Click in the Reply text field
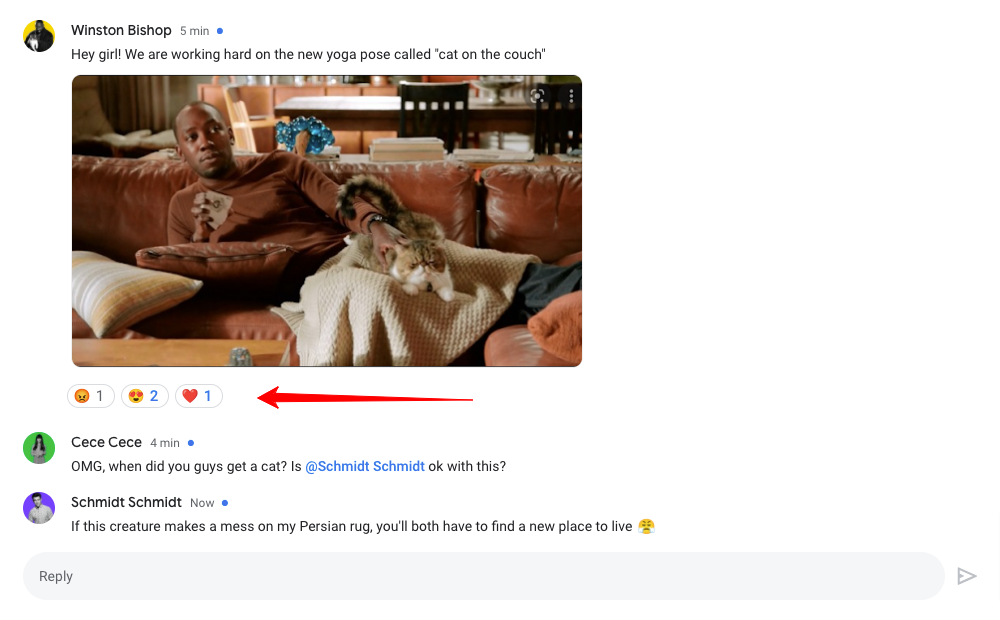1000x620 pixels. click(483, 576)
